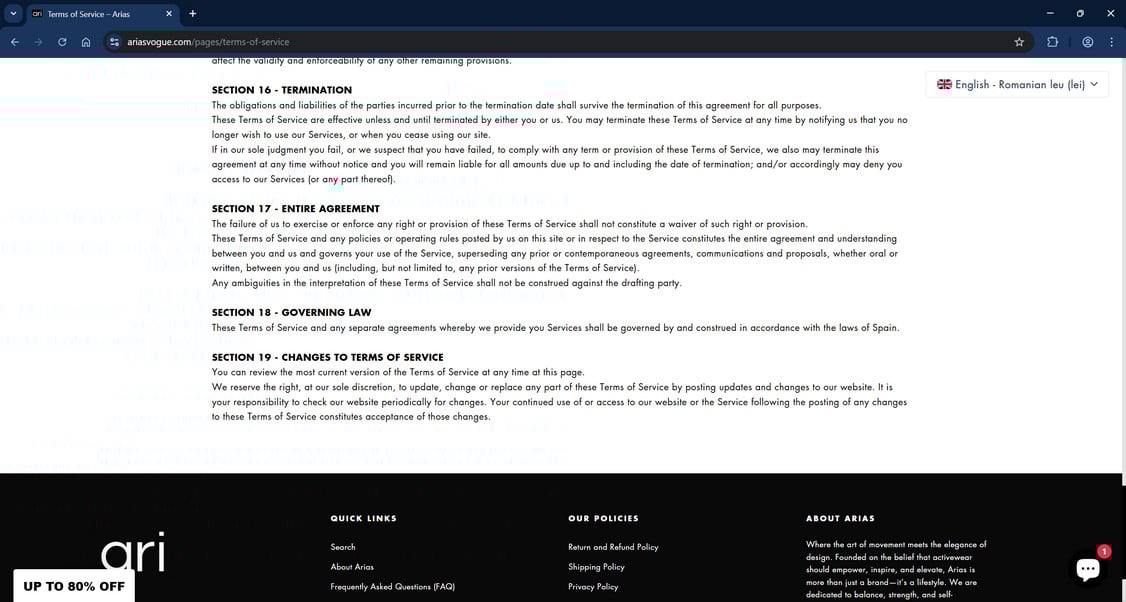Click SECTION 19 - CHANGES TO TERMS OF SERVICE heading
This screenshot has height=602, width=1126.
click(x=327, y=358)
